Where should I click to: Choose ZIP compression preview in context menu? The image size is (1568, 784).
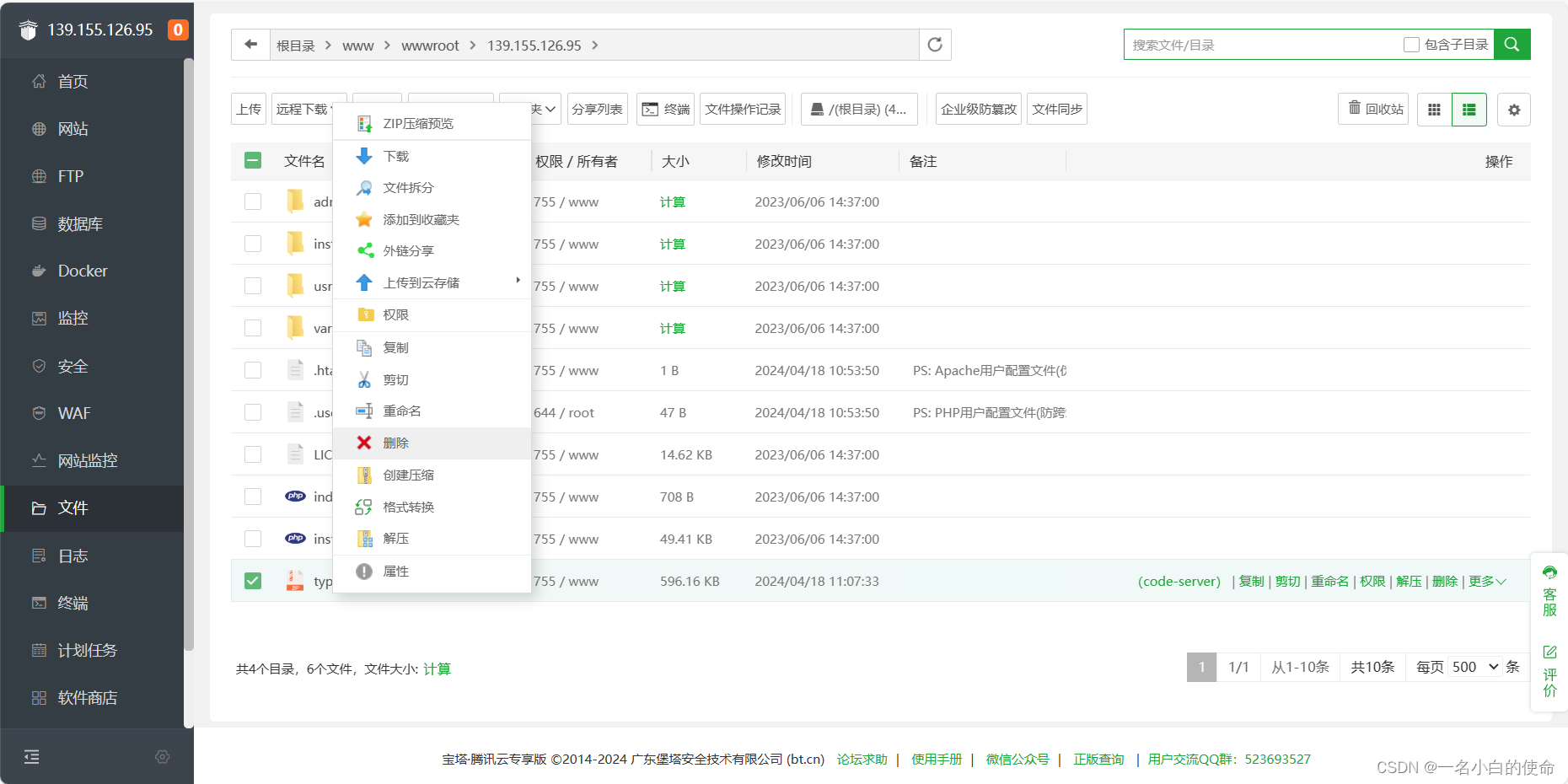[432, 124]
